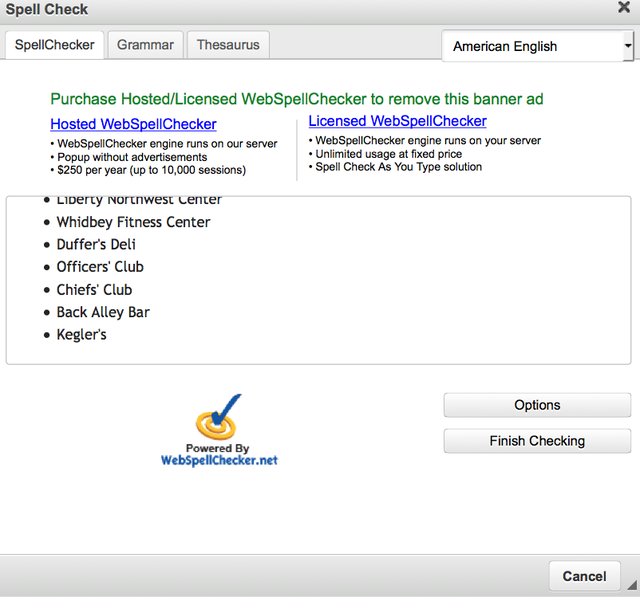Open the Hosted WebSpellChecker link
Image resolution: width=640 pixels, height=597 pixels.
click(x=133, y=124)
